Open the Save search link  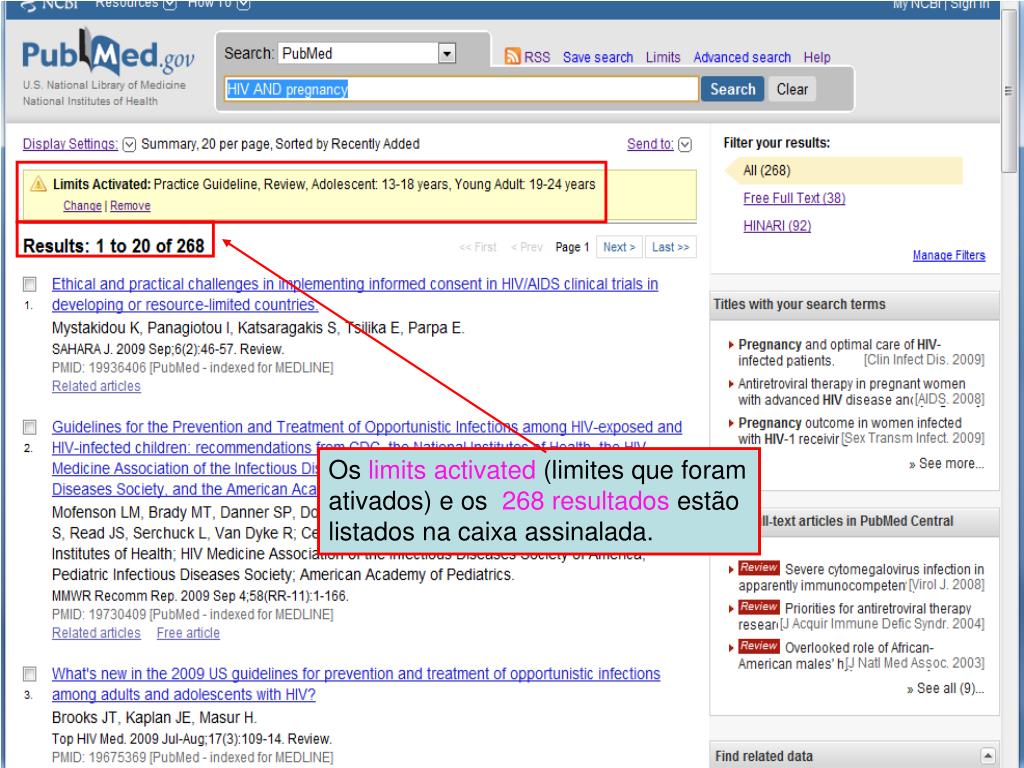click(x=598, y=57)
